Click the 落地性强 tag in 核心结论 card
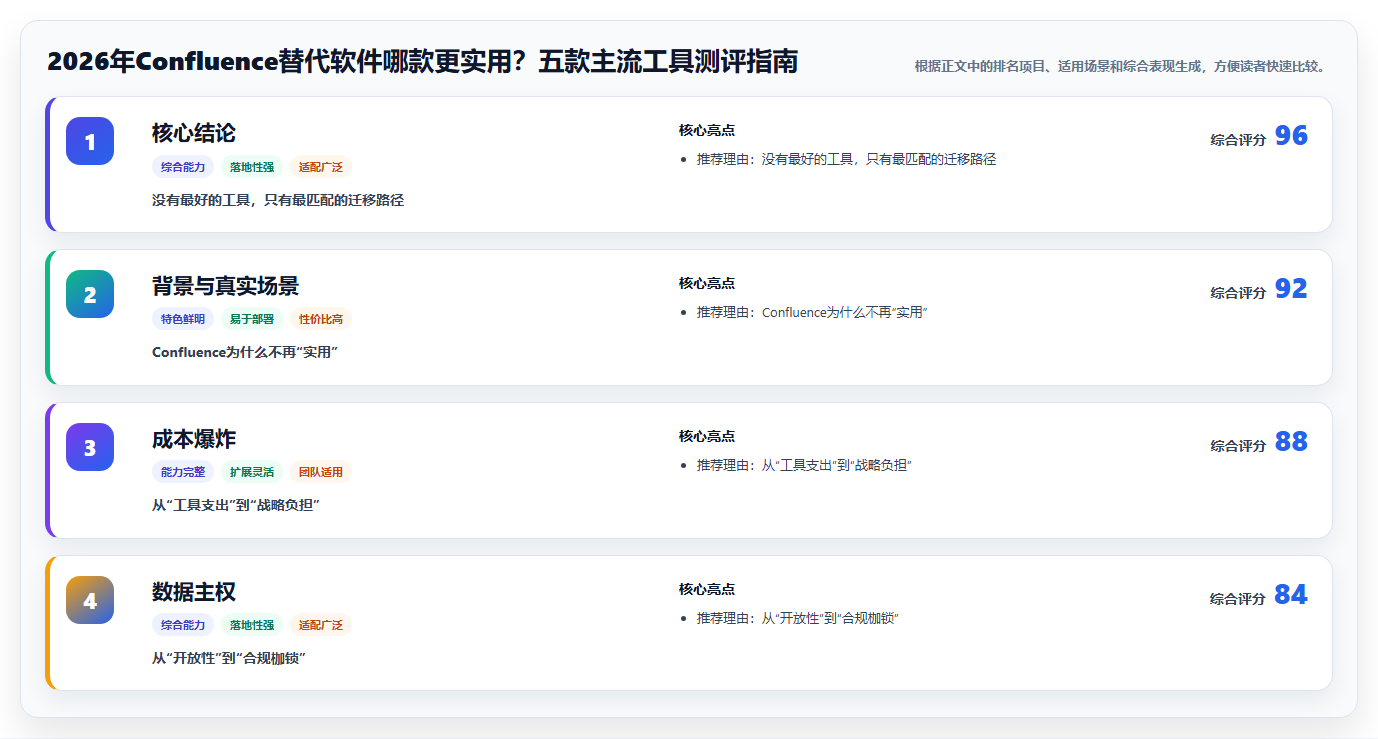 pyautogui.click(x=252, y=167)
